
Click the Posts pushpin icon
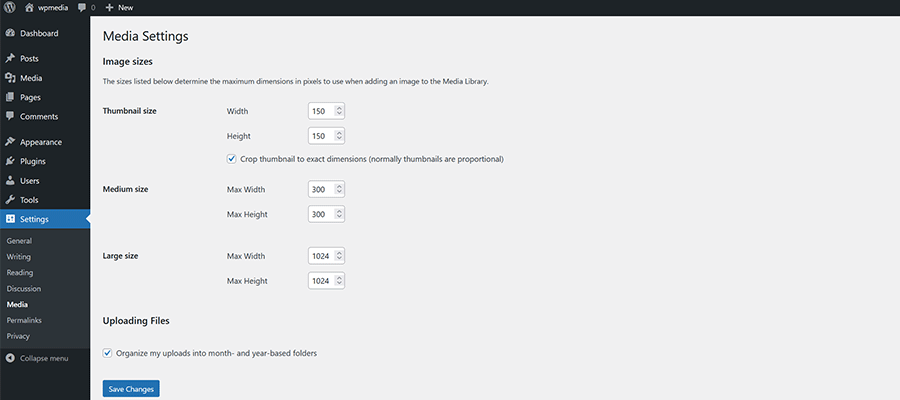click(10, 58)
